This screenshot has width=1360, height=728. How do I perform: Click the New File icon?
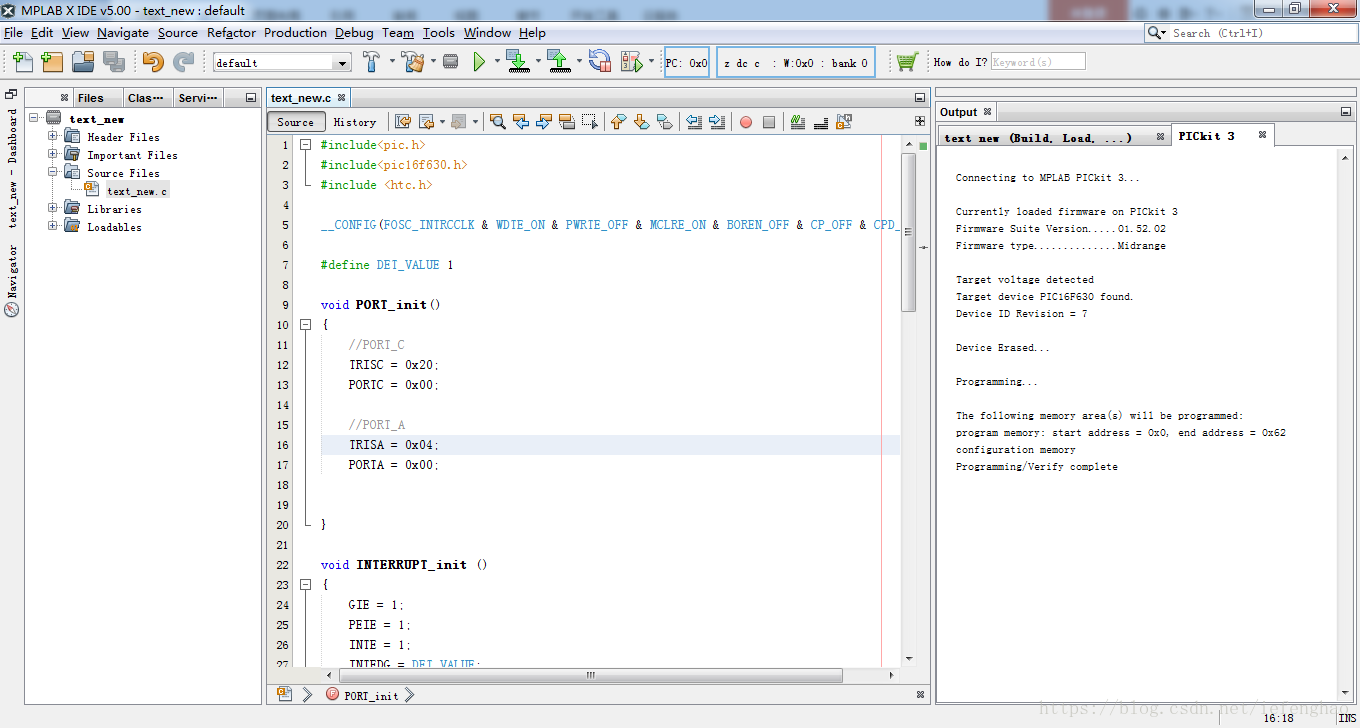point(22,62)
